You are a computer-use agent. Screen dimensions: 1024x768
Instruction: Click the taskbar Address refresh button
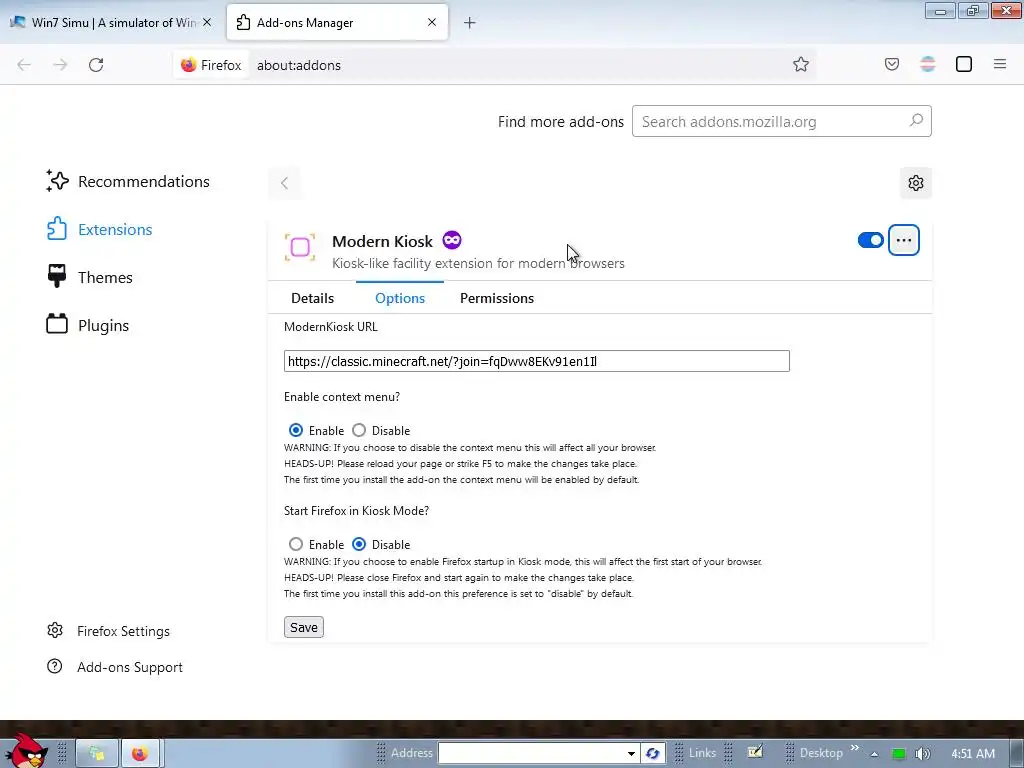pyautogui.click(x=652, y=754)
